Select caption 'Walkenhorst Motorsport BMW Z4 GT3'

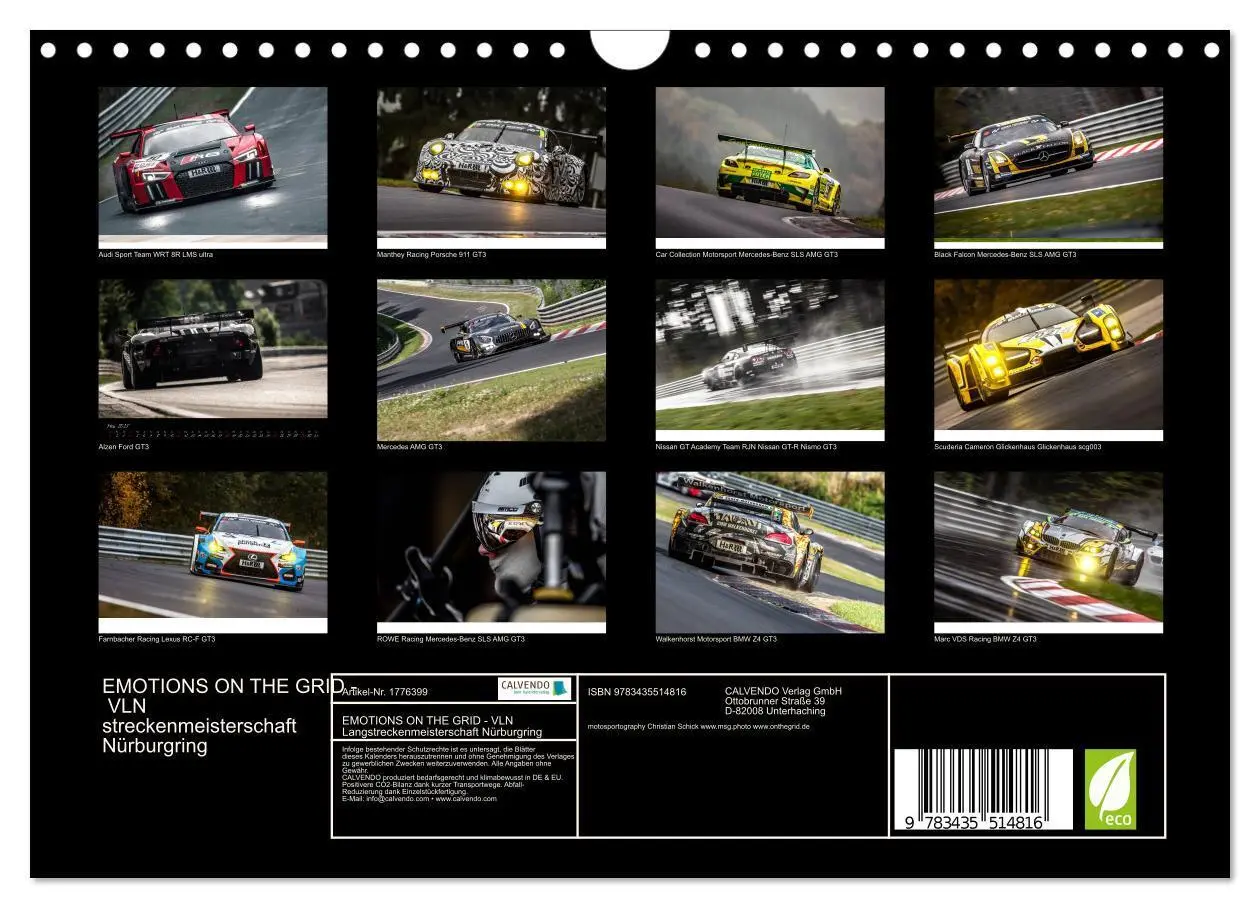(x=716, y=639)
